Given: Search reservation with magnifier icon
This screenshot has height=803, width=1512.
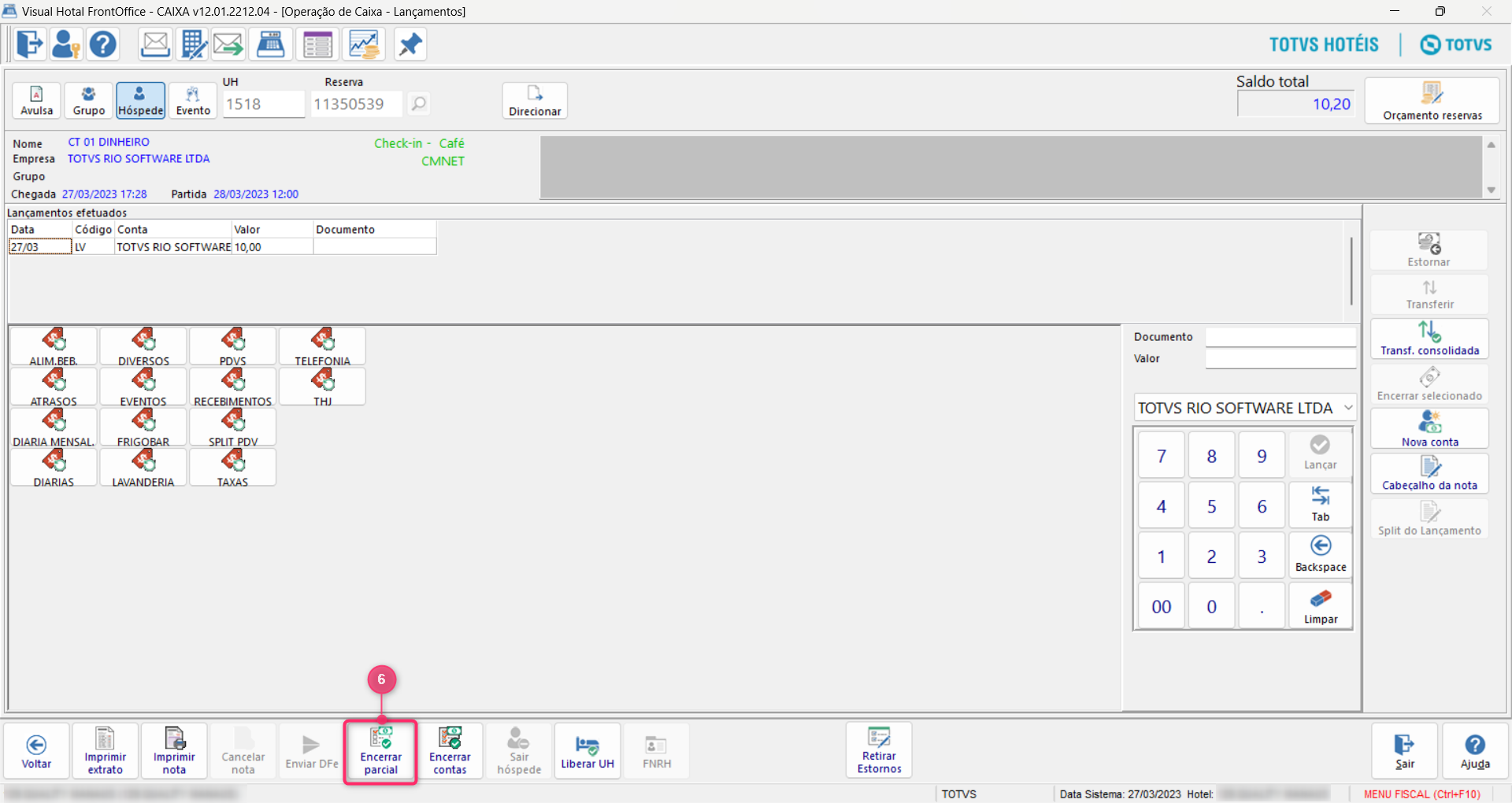Looking at the screenshot, I should point(419,103).
